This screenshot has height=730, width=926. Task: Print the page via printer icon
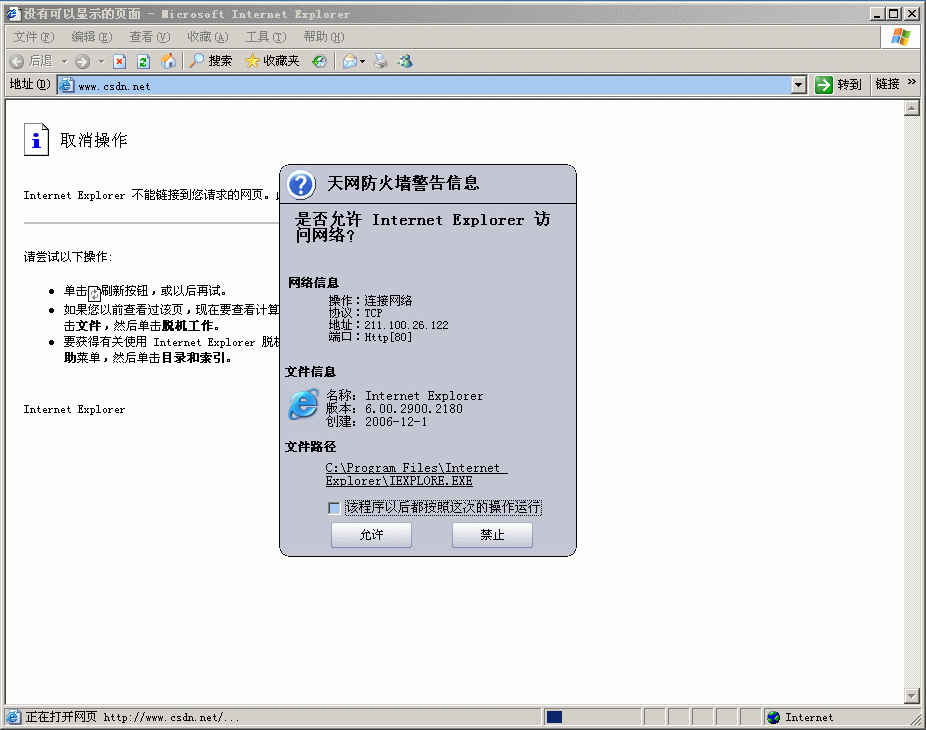(x=381, y=61)
